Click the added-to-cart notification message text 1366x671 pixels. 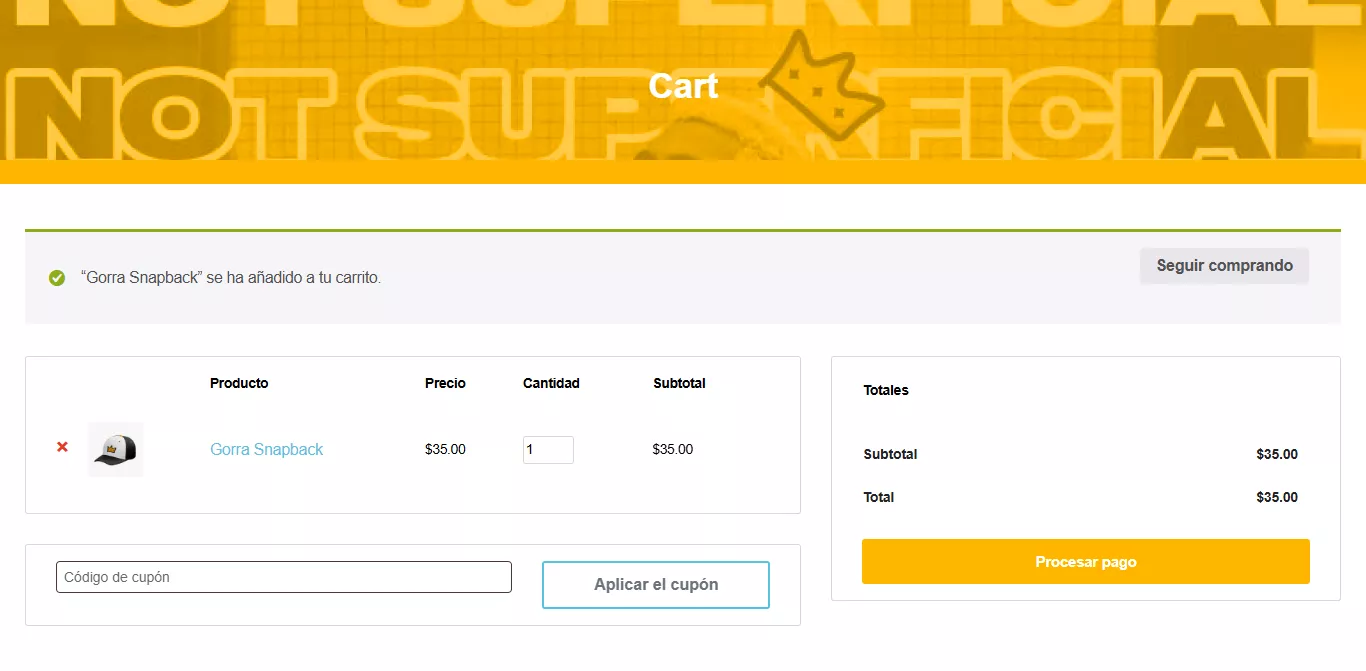coord(231,277)
